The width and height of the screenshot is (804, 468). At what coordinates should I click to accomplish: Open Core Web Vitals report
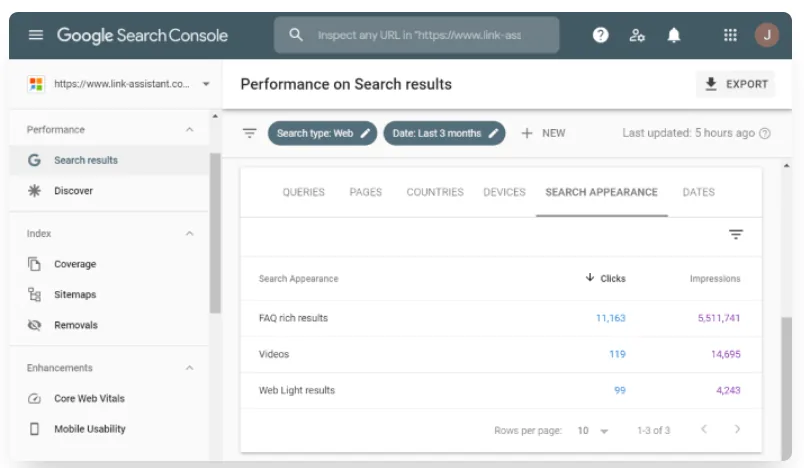tap(109, 398)
